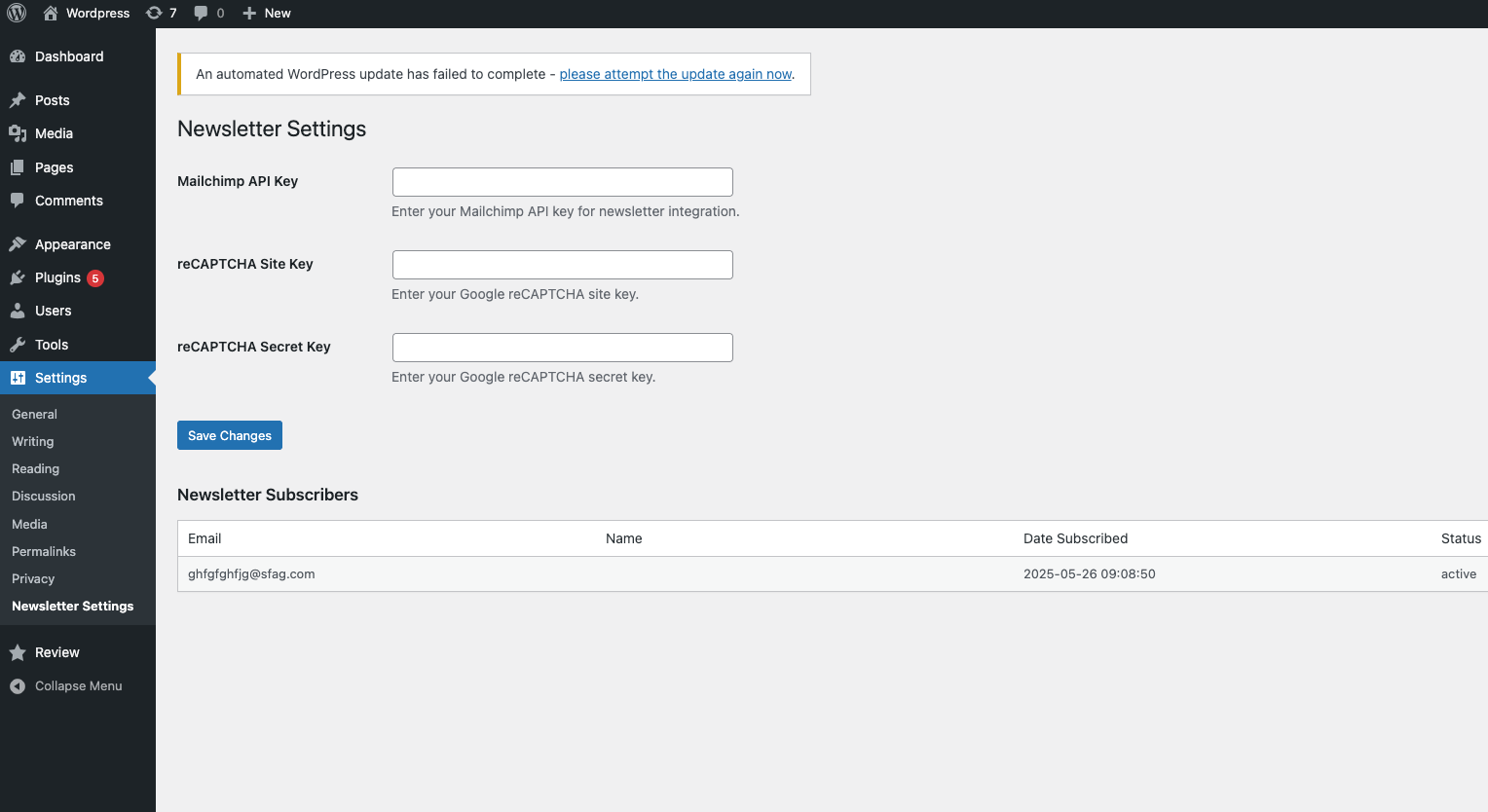Focus the reCAPTCHA Site Key field

tap(563, 265)
